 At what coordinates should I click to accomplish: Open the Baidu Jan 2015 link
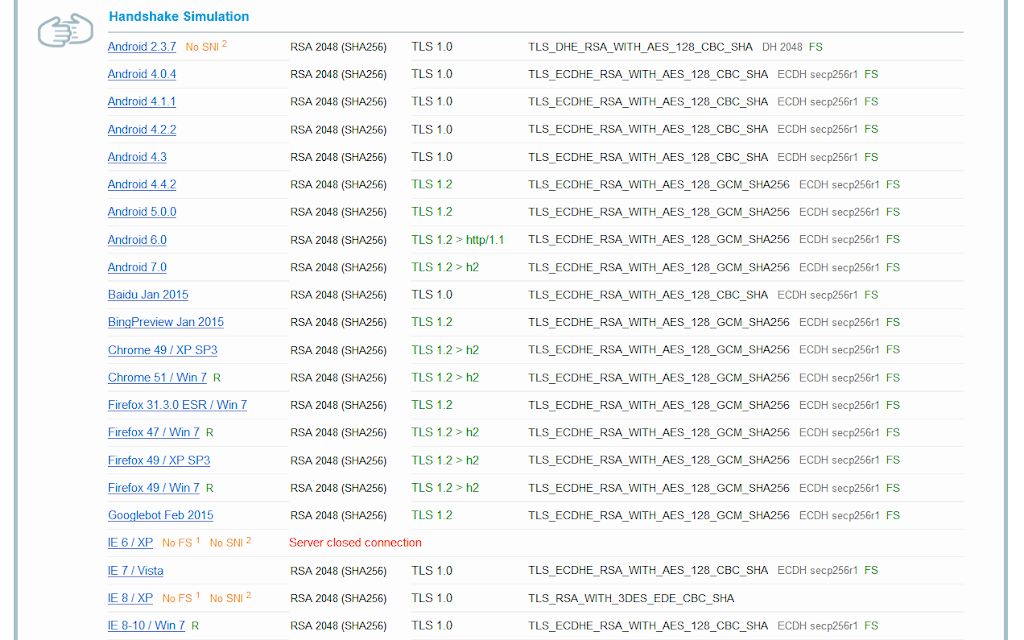click(x=148, y=295)
